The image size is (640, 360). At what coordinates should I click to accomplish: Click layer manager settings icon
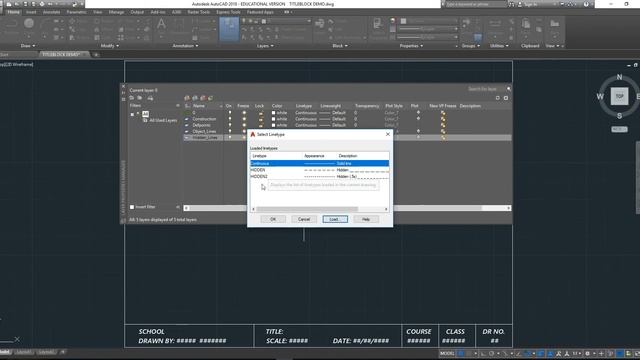(x=506, y=98)
